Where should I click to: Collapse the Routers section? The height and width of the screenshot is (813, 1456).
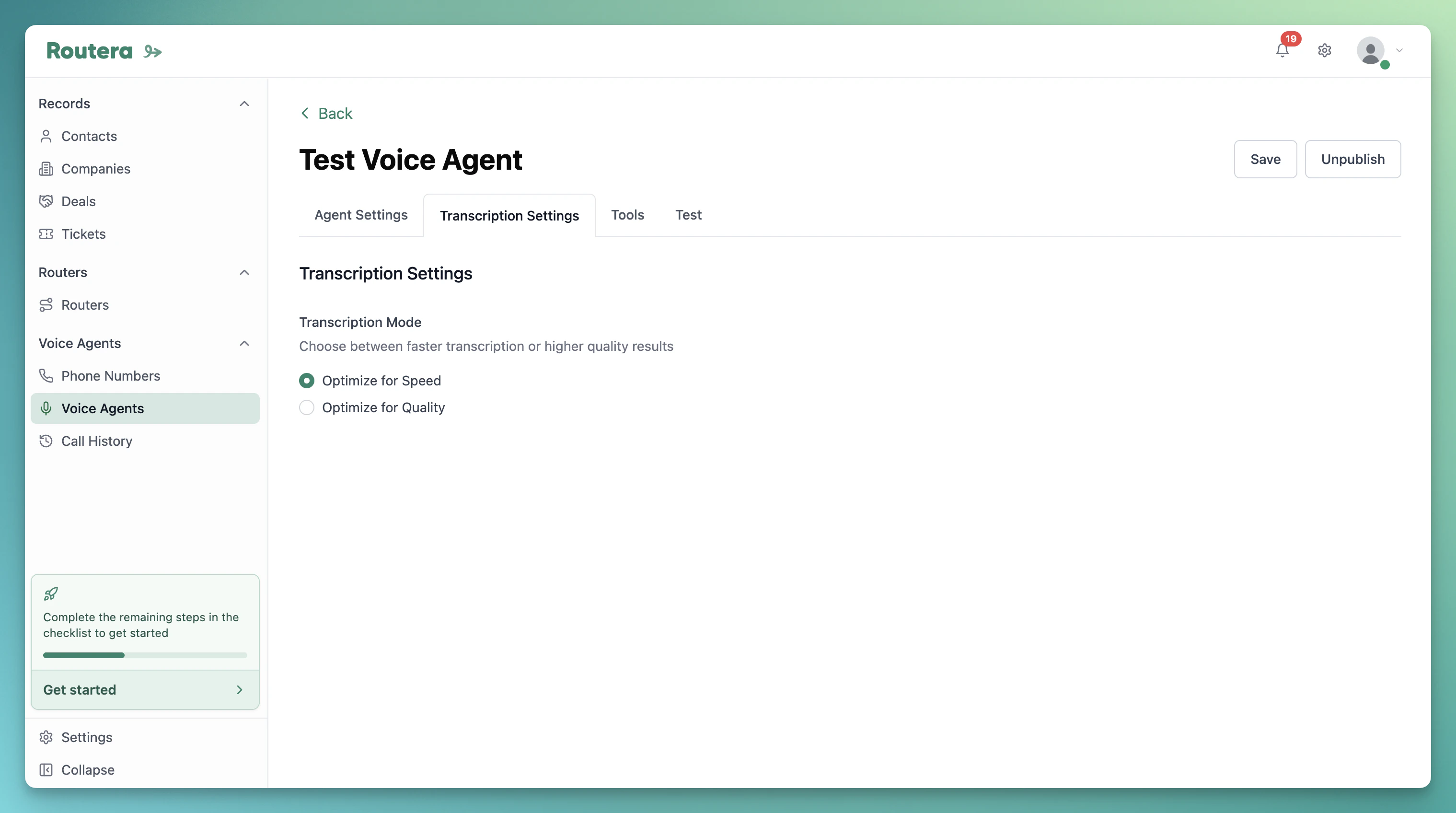pyautogui.click(x=244, y=272)
